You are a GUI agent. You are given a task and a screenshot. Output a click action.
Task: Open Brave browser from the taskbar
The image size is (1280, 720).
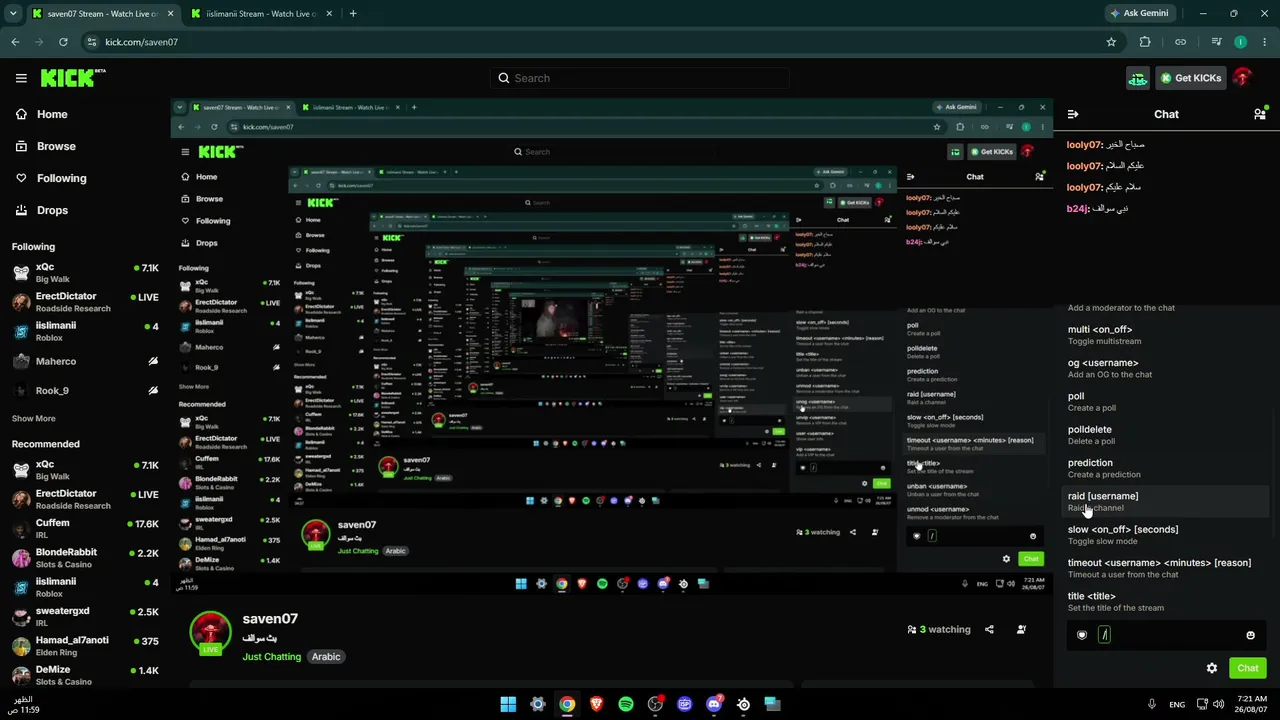point(597,704)
